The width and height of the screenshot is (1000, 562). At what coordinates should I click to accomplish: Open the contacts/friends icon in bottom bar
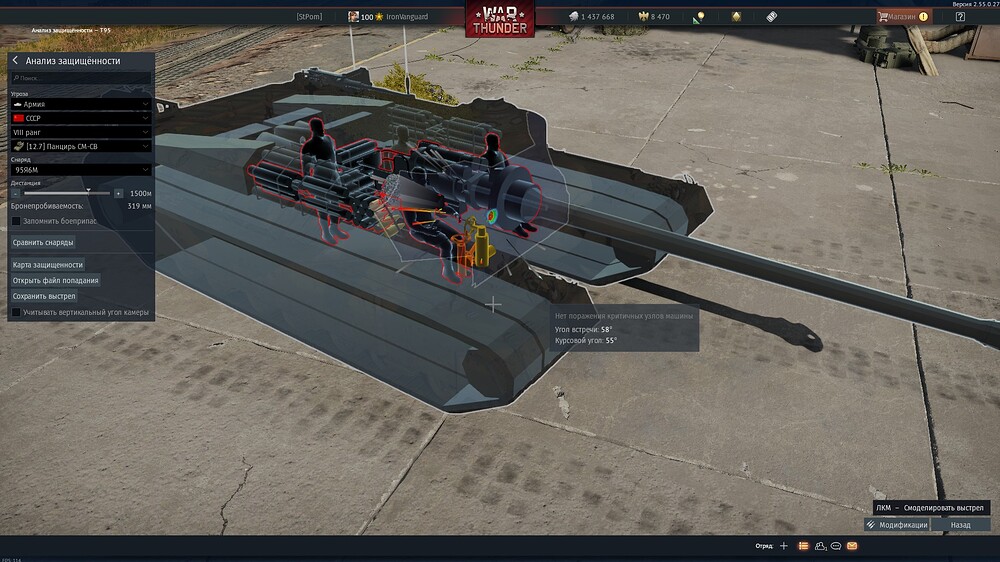(820, 546)
